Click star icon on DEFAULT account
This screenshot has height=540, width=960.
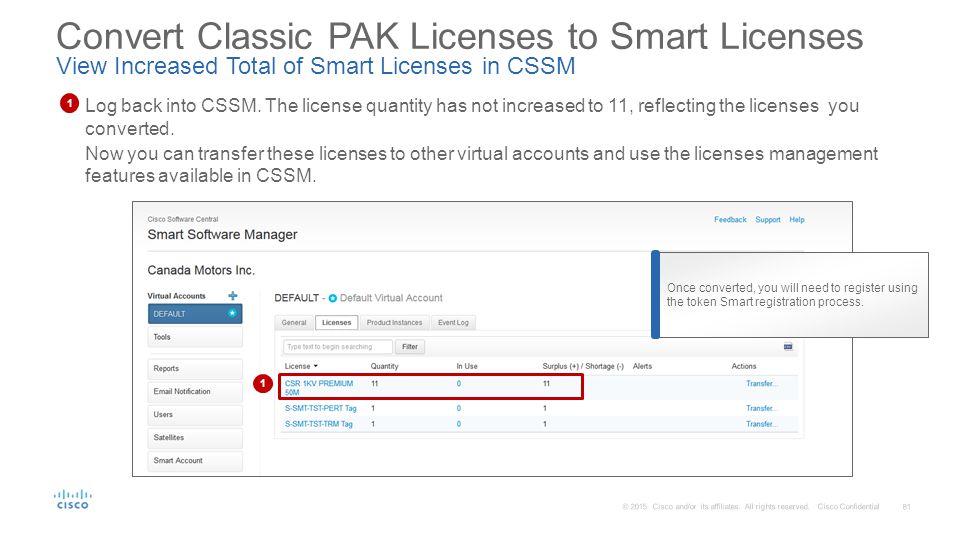point(232,313)
